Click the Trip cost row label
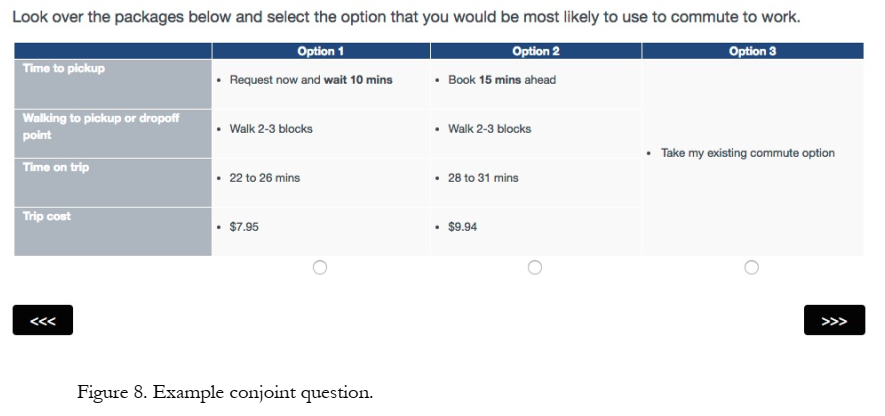This screenshot has height=416, width=885. pos(47,216)
